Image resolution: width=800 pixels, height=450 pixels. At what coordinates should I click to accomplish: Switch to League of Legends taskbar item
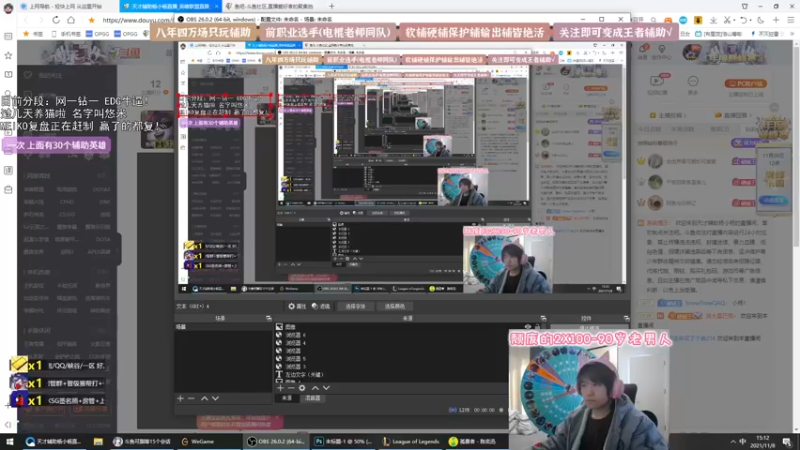(410, 441)
